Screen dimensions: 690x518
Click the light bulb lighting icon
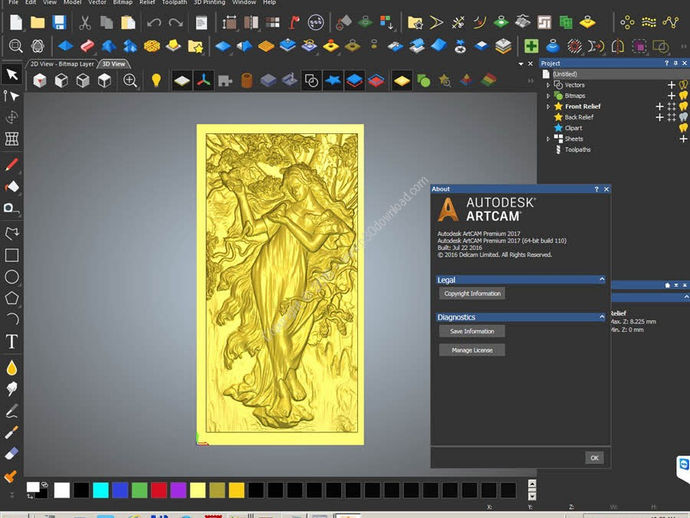156,81
